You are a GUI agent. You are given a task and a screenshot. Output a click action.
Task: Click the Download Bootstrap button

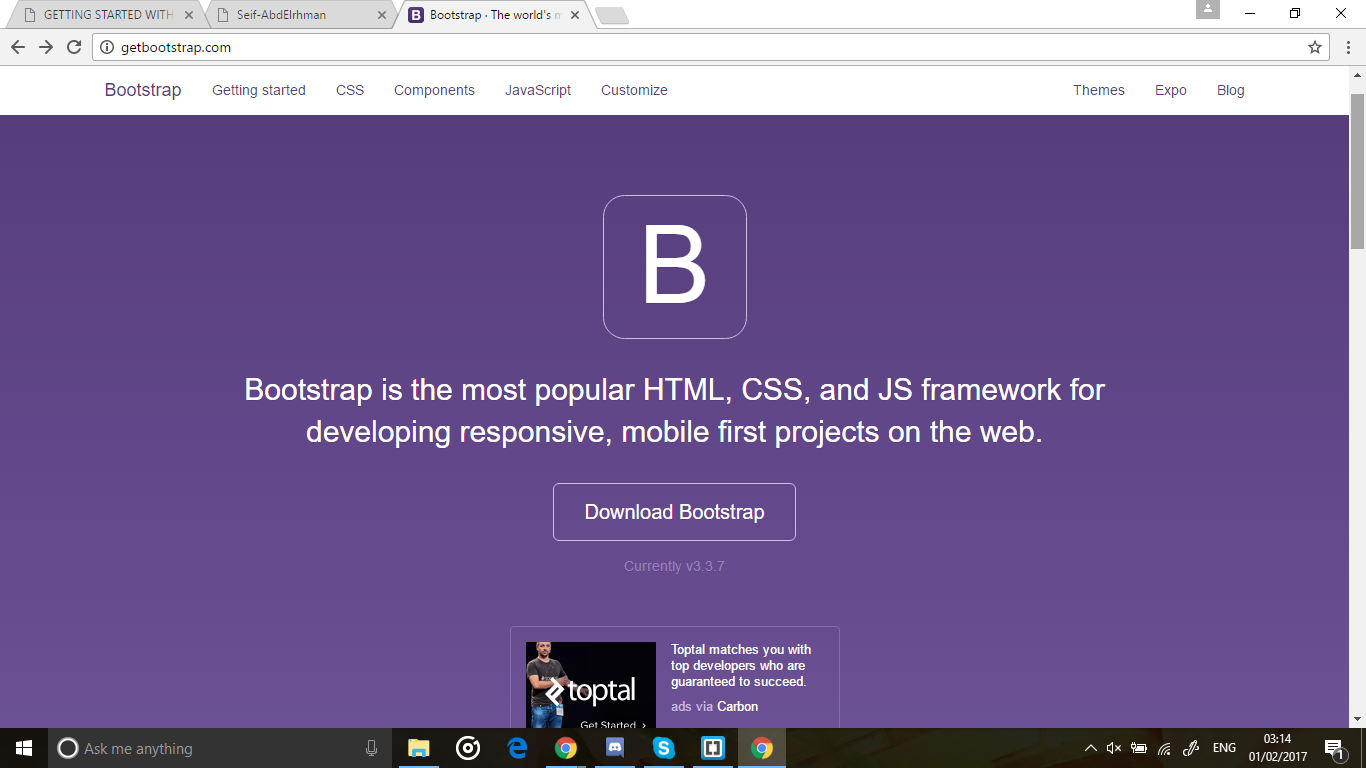(x=674, y=512)
